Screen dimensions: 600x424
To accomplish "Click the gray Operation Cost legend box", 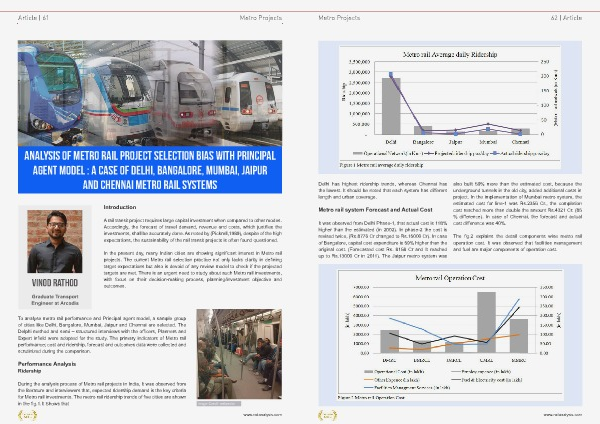I will tap(368, 372).
